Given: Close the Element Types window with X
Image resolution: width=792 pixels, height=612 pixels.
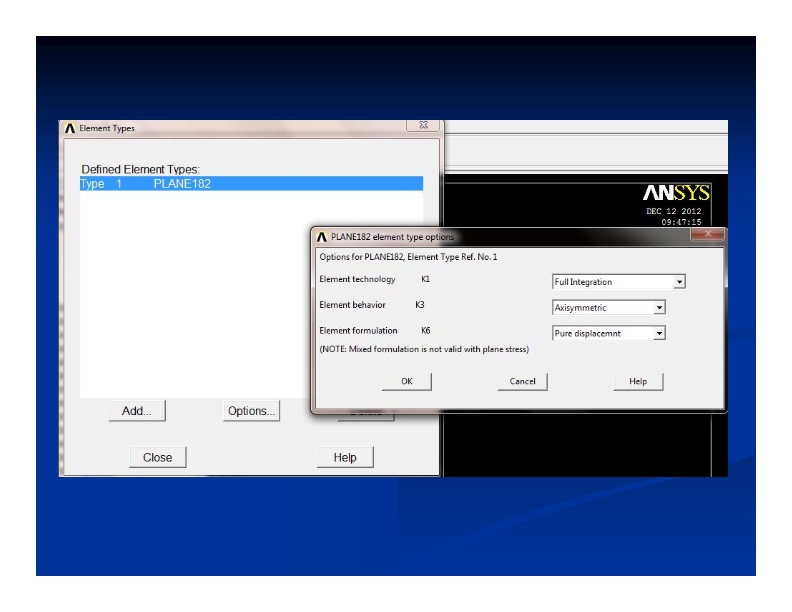Looking at the screenshot, I should 424,127.
